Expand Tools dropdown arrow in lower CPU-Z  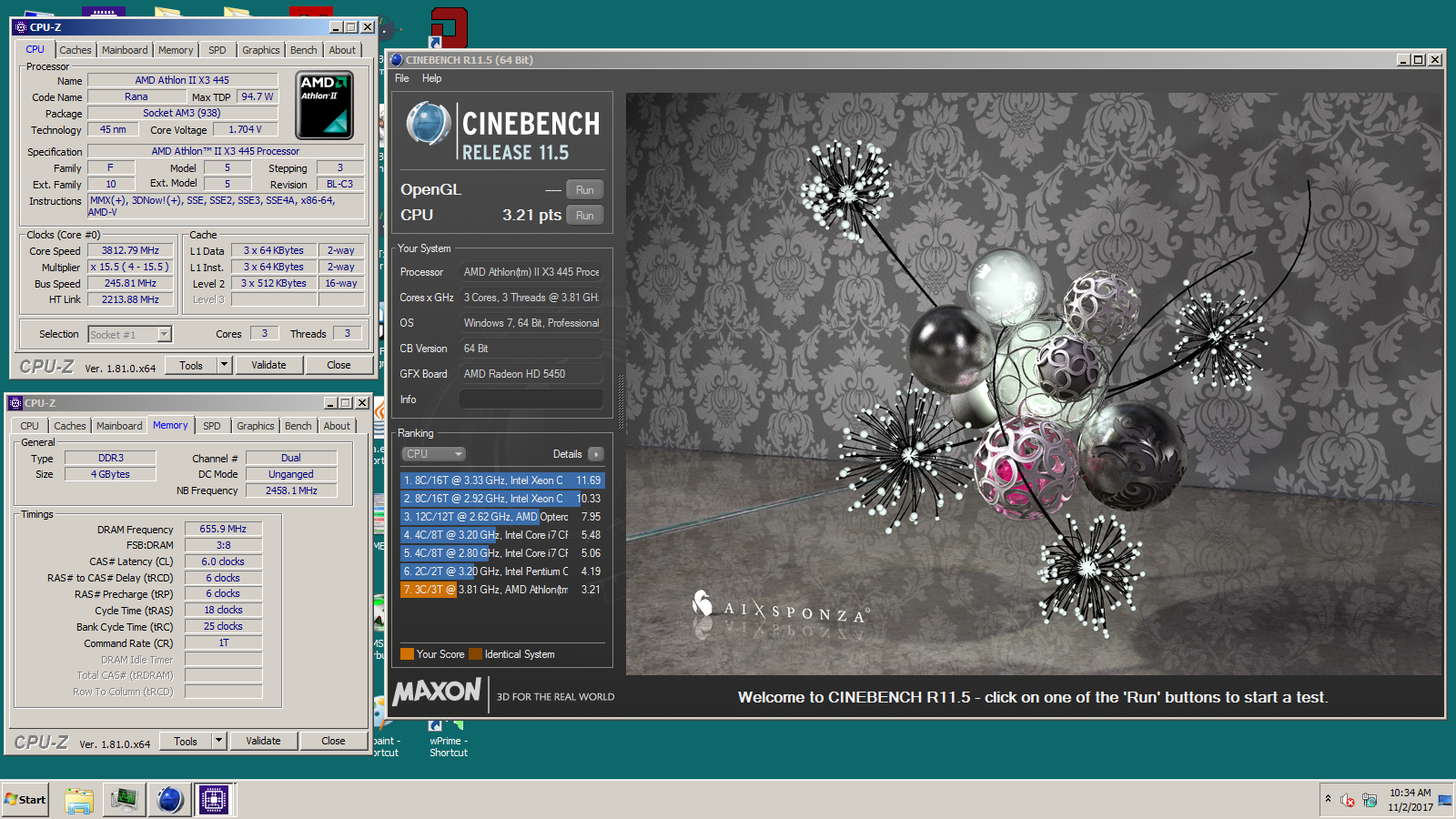[x=218, y=741]
